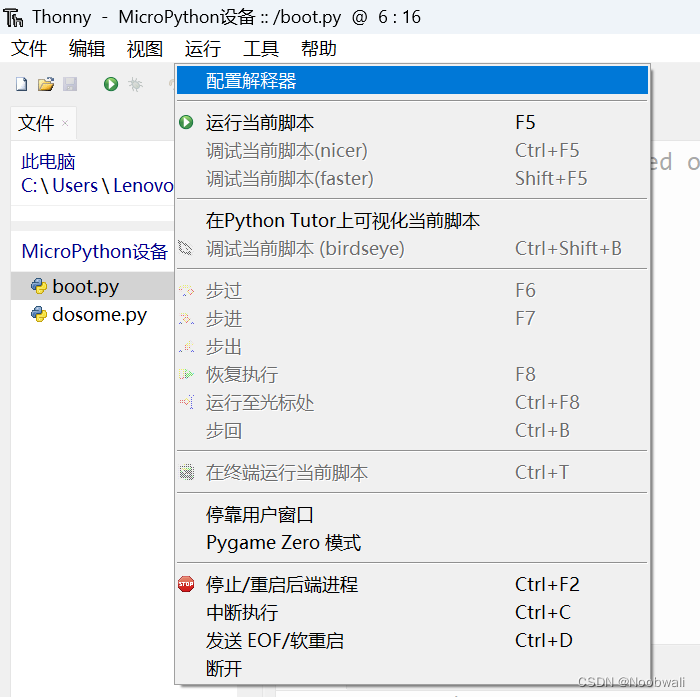Screen dimensions: 700x697
Task: Click the 运行至光标处 entry
Action: coord(412,403)
